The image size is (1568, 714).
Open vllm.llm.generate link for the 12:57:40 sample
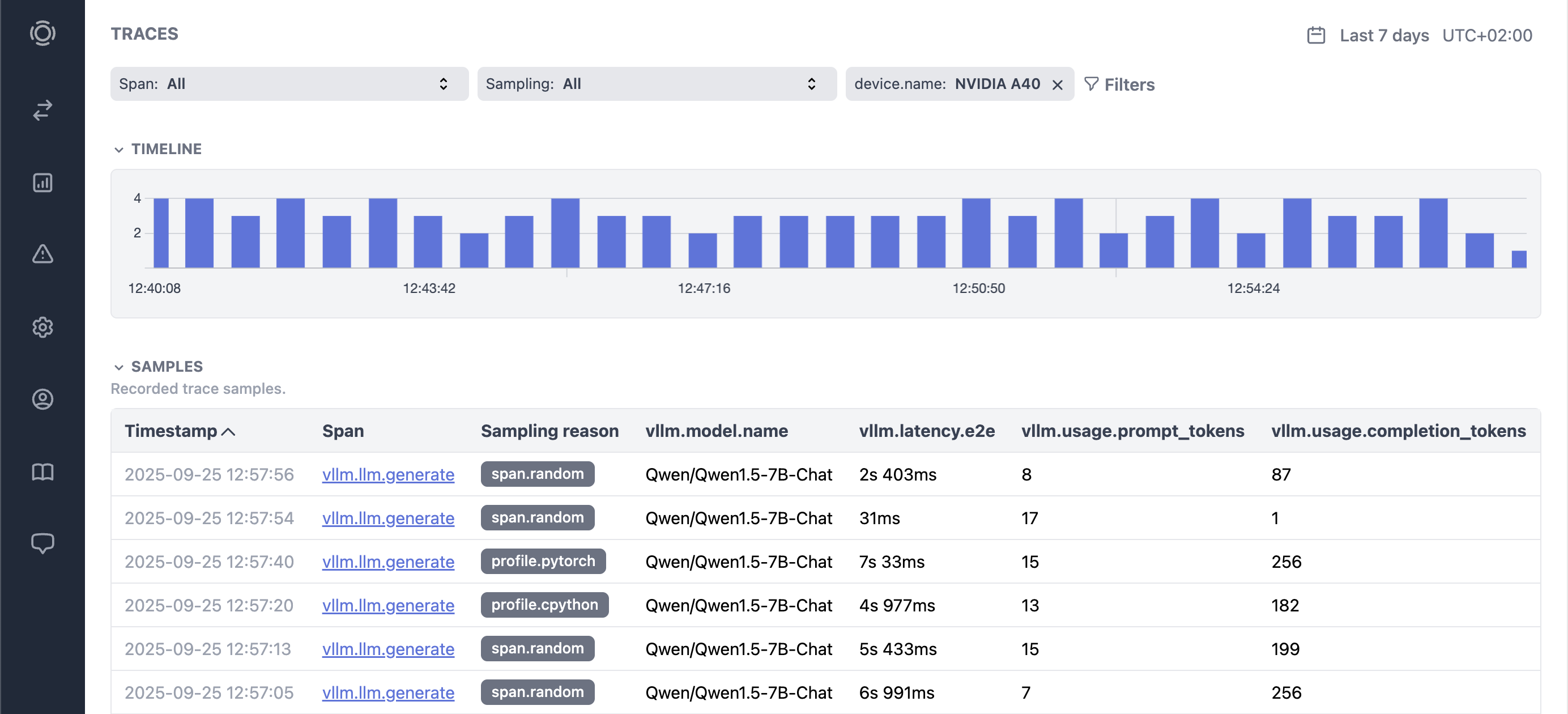pyautogui.click(x=387, y=561)
